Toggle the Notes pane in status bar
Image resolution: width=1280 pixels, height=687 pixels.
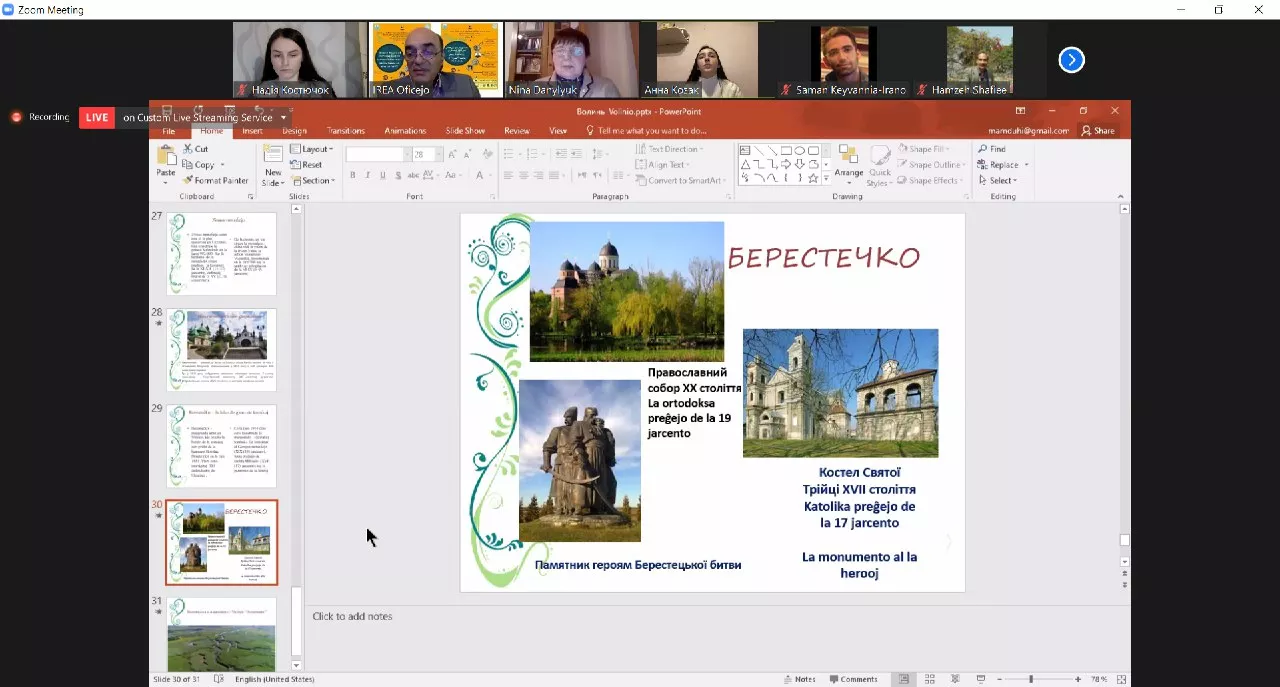tap(800, 679)
